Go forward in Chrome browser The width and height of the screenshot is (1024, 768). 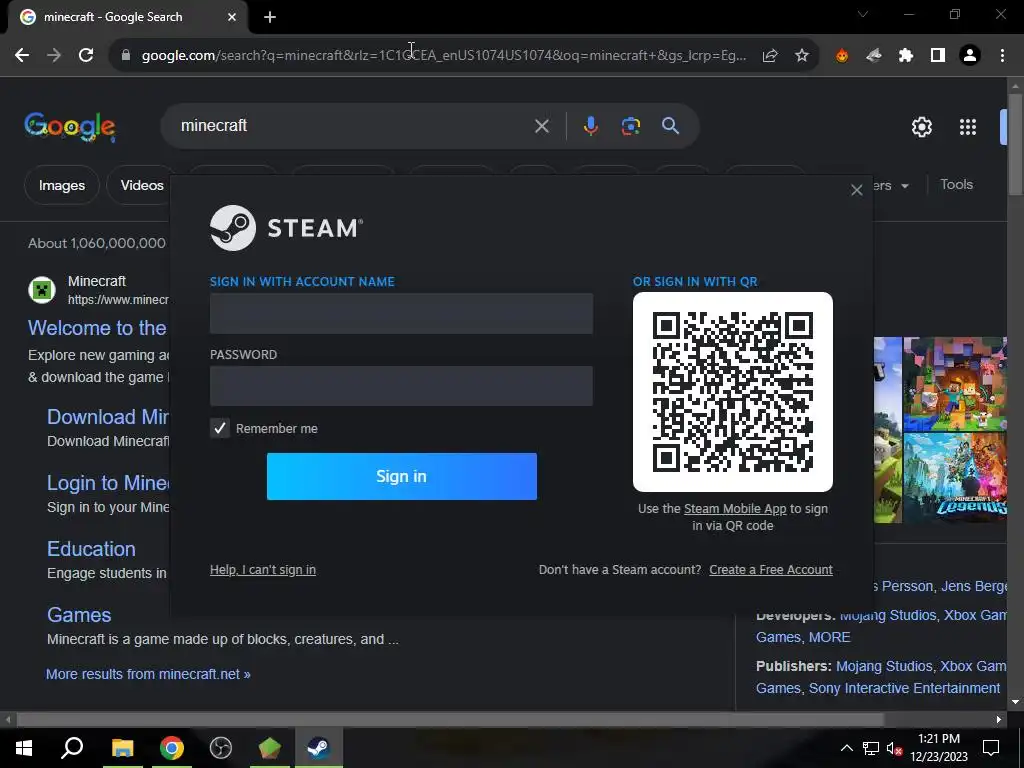pos(54,56)
